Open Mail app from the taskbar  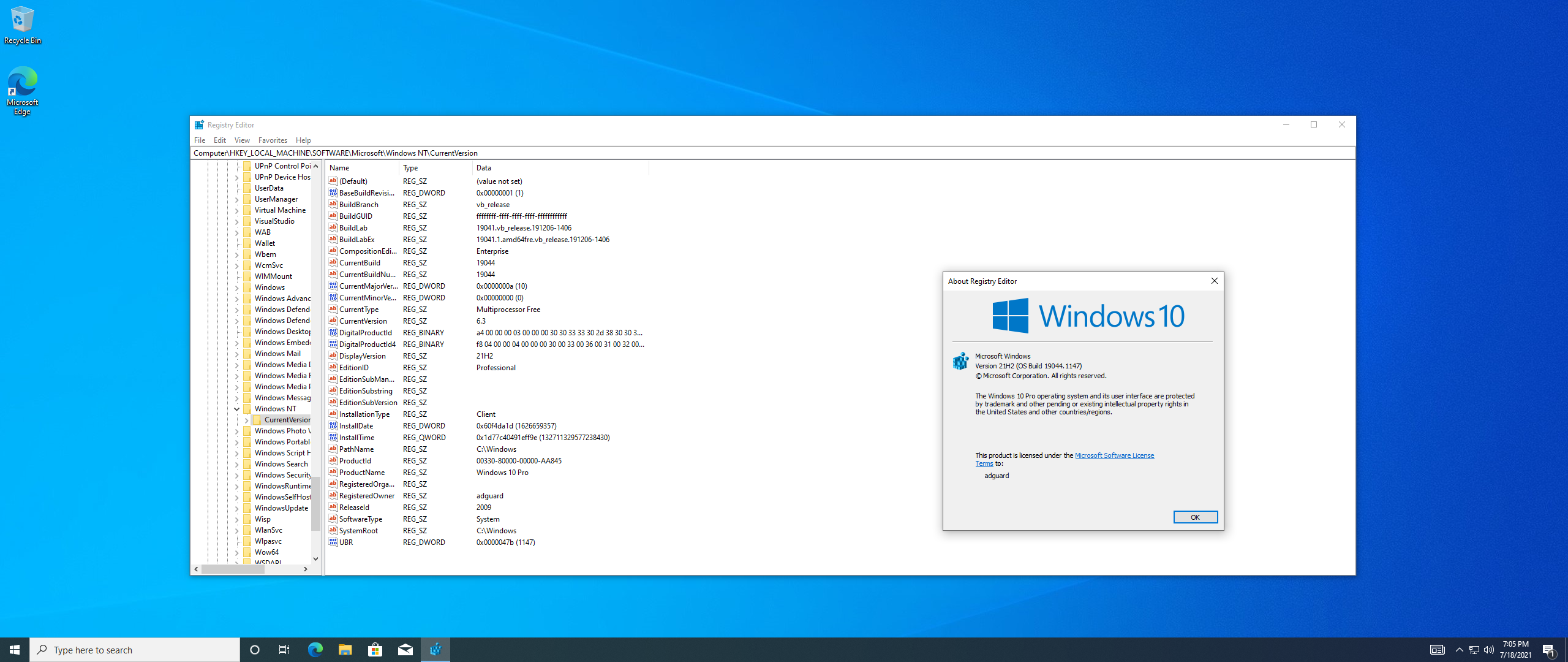[x=405, y=650]
